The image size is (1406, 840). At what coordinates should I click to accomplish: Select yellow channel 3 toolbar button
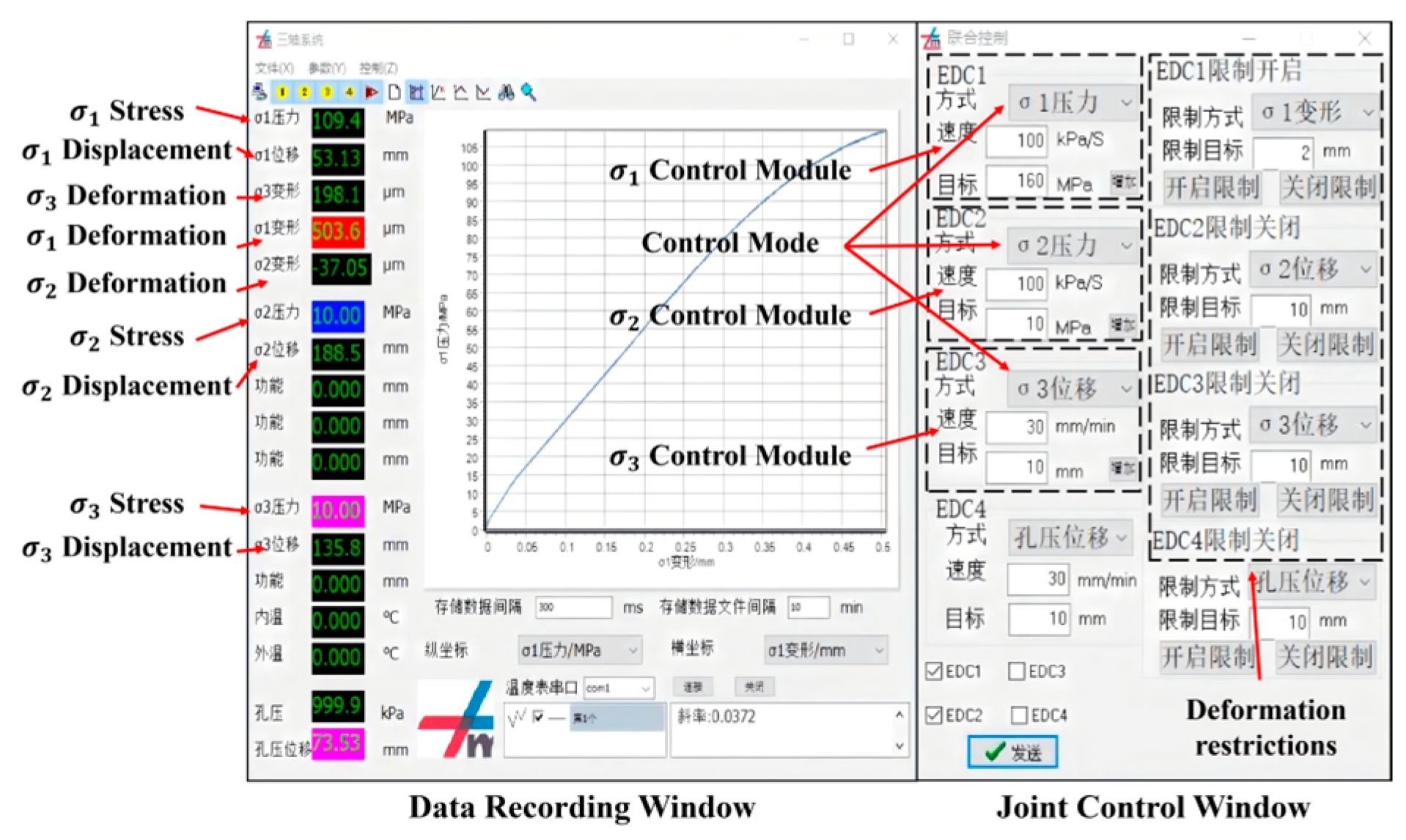pyautogui.click(x=327, y=92)
